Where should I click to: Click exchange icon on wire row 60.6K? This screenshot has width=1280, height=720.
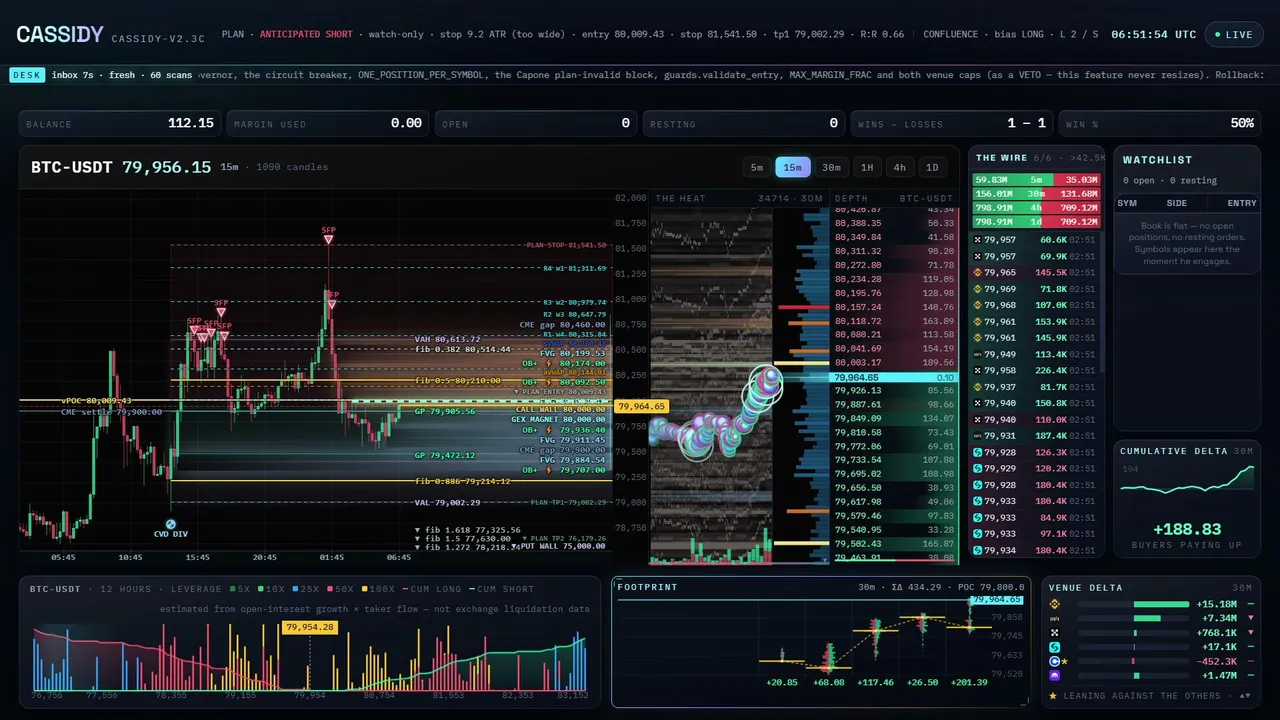(978, 239)
